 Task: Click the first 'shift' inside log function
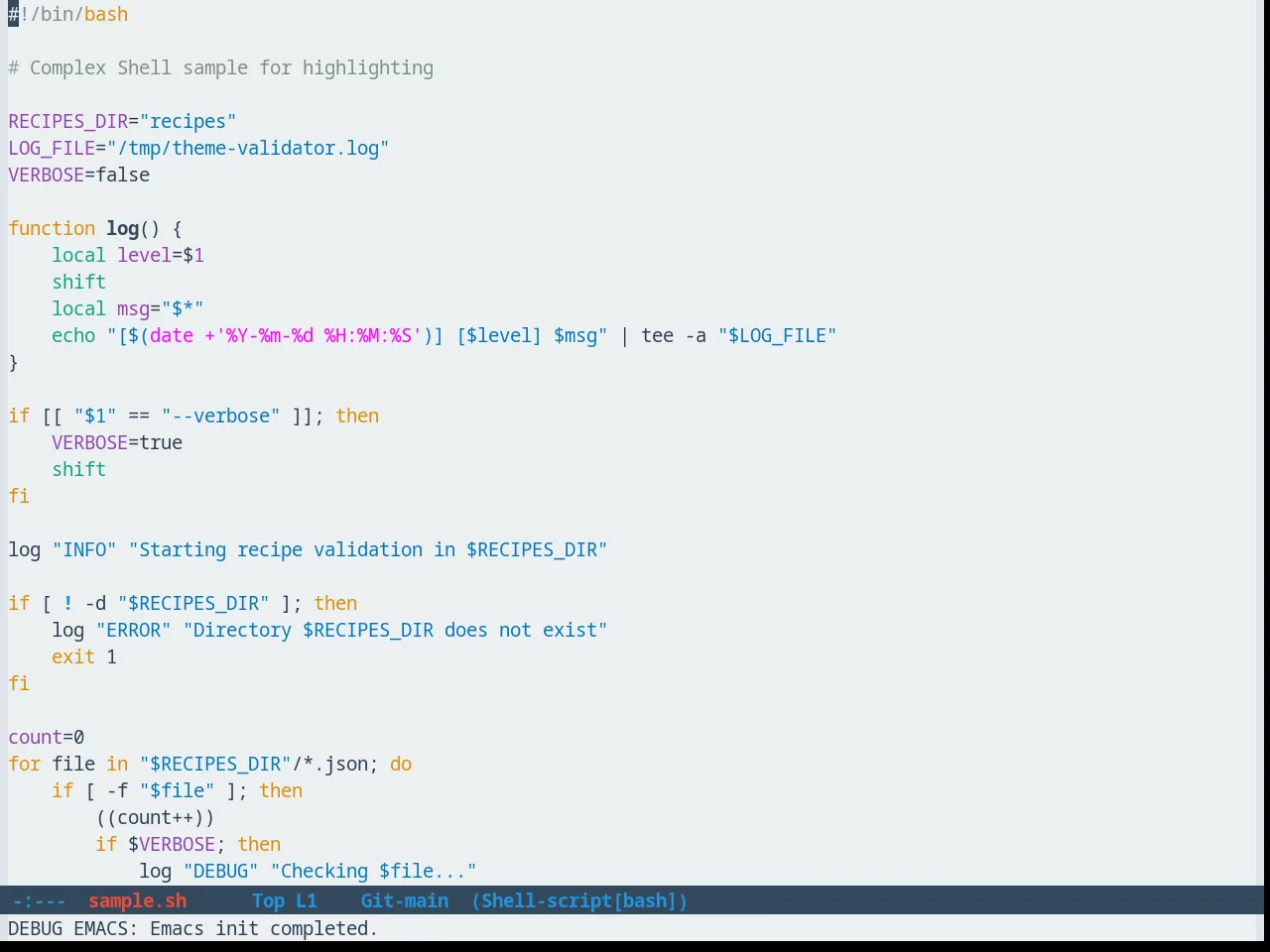79,282
